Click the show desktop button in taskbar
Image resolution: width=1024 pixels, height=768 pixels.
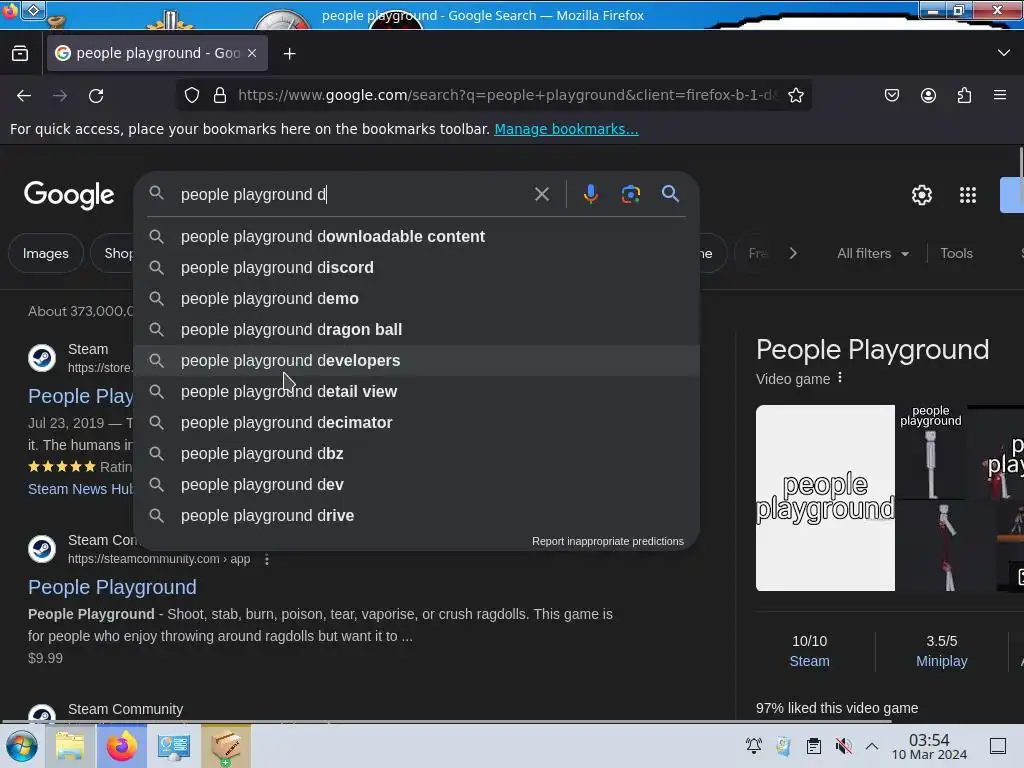point(998,746)
